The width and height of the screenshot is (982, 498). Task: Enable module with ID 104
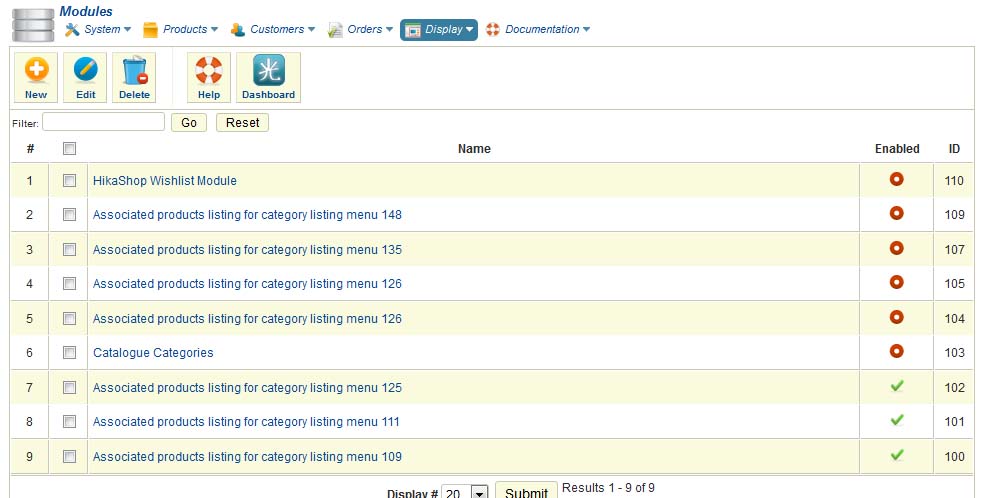coord(896,317)
